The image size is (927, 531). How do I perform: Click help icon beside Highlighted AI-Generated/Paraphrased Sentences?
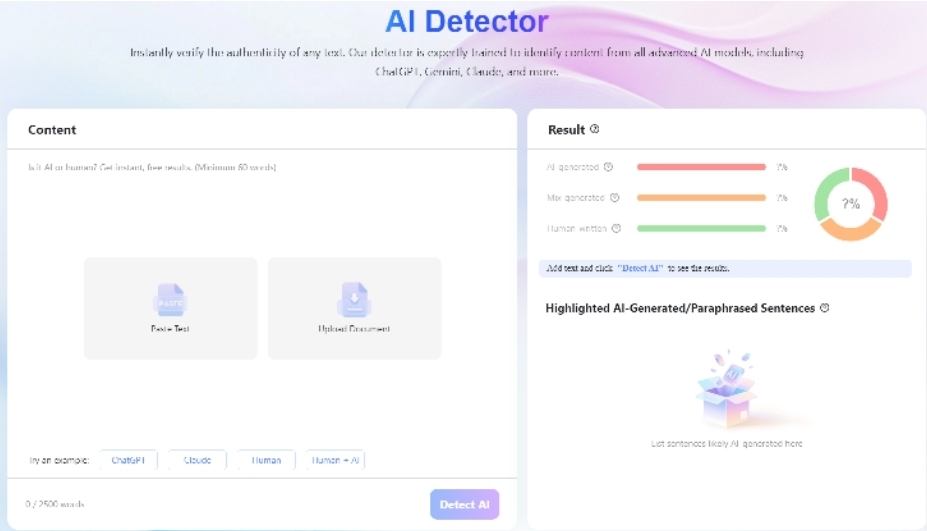point(825,308)
